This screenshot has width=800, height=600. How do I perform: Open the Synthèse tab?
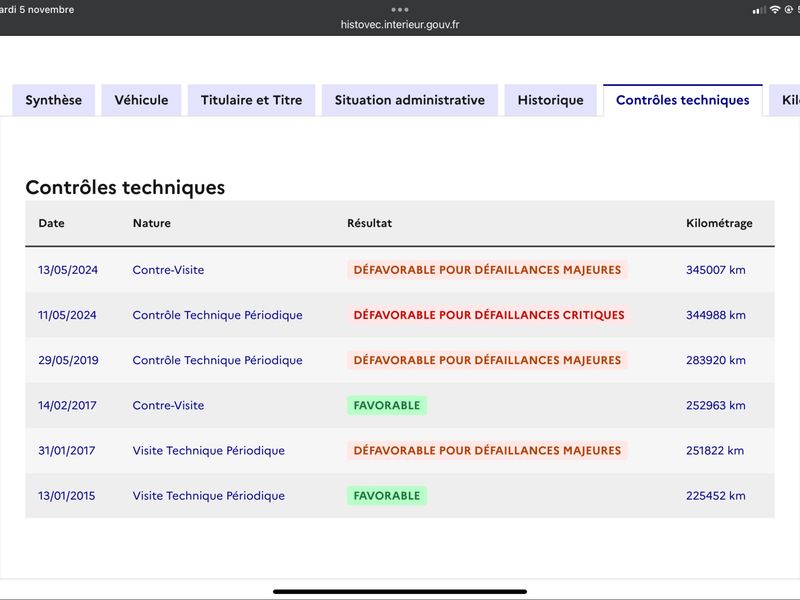click(54, 100)
